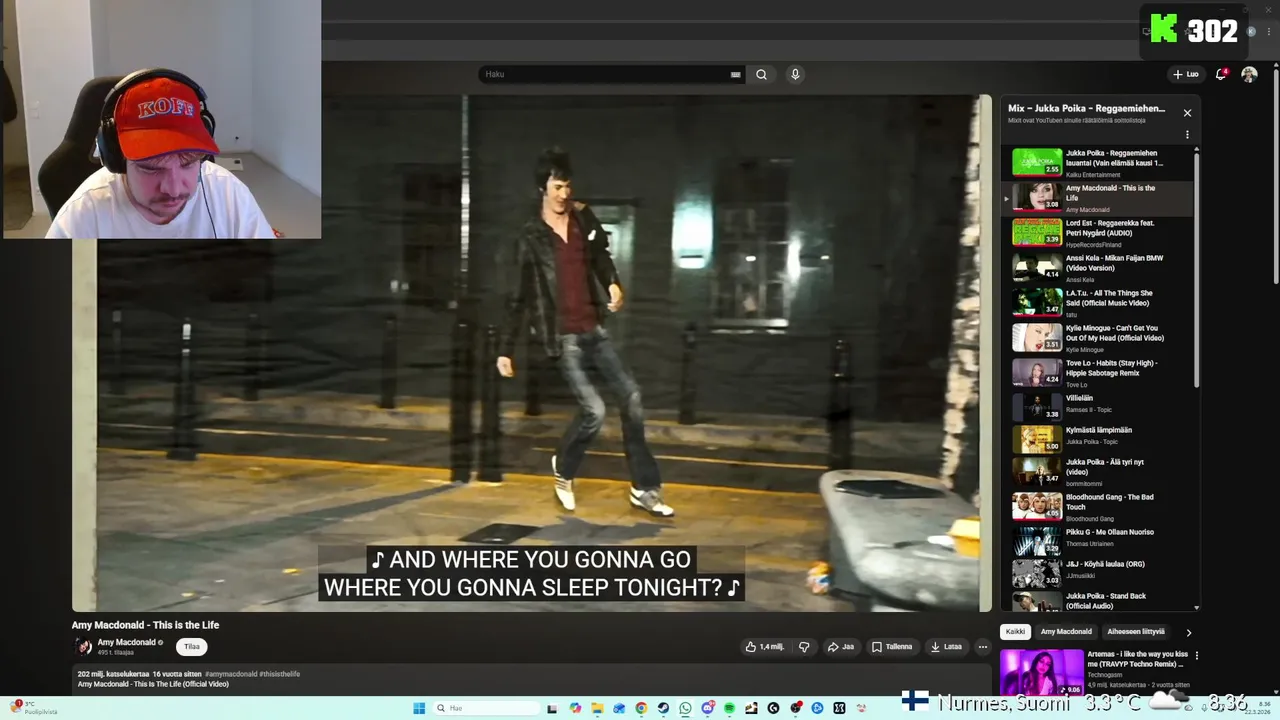Image resolution: width=1280 pixels, height=720 pixels.
Task: Open more actions ellipsis under video
Action: pos(982,647)
